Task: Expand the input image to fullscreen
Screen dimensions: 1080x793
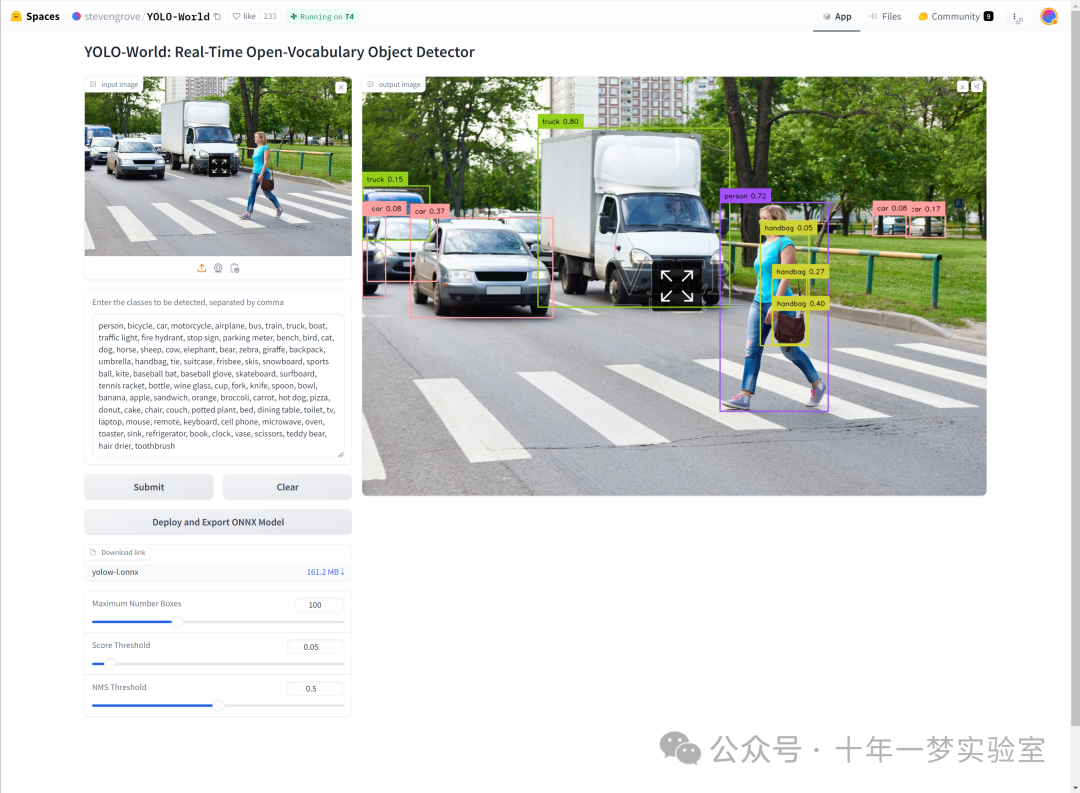Action: [x=219, y=166]
